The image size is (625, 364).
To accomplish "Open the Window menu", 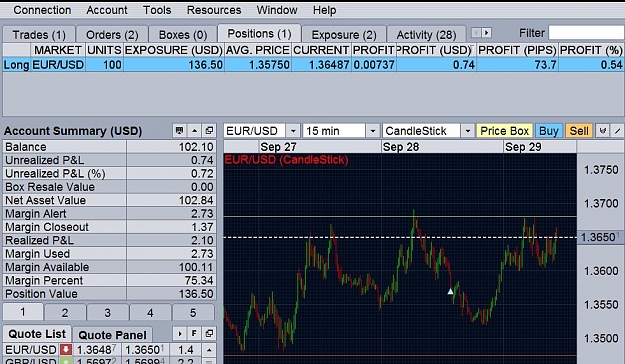I will tap(277, 10).
